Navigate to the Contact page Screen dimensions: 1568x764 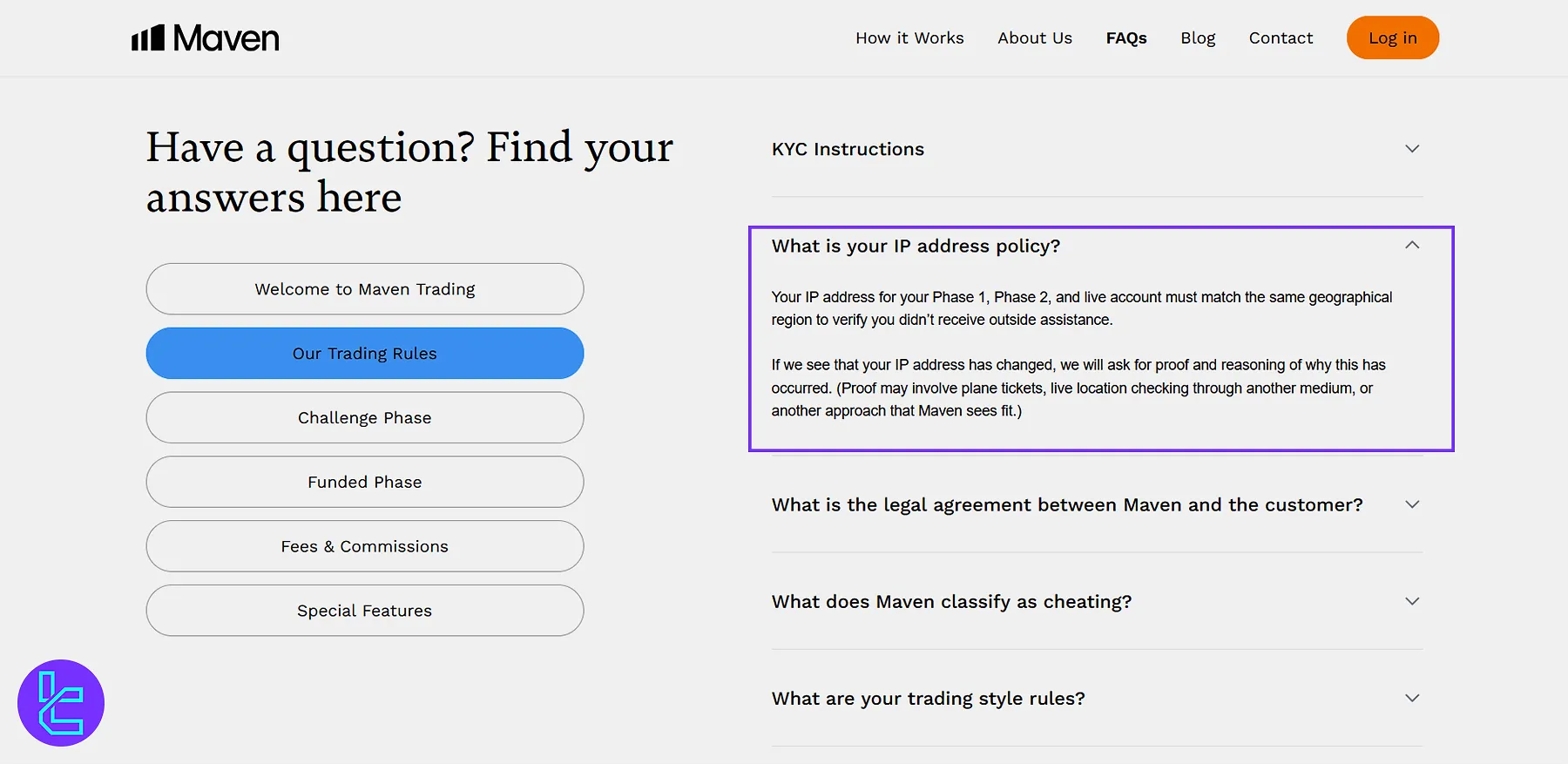(1281, 37)
